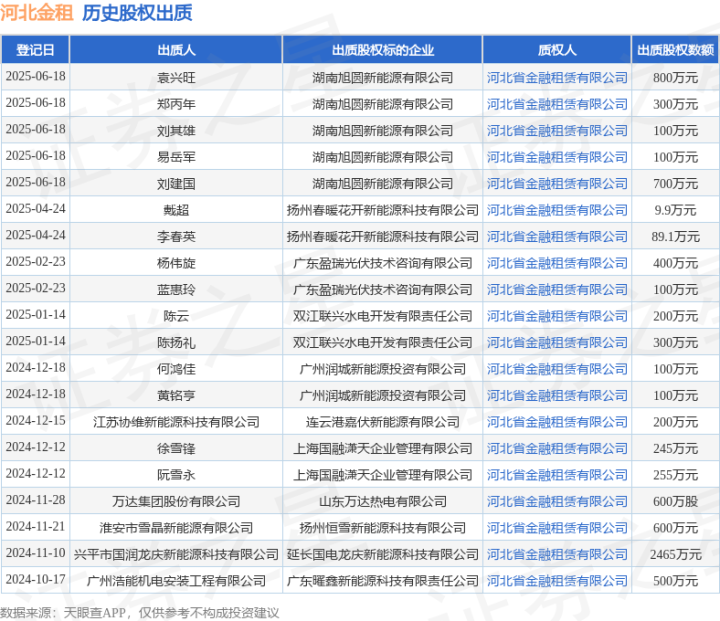Open 河北省金融租赁有限公司 link in 袁兴旺 row
Screen dimensions: 720x621
557,78
